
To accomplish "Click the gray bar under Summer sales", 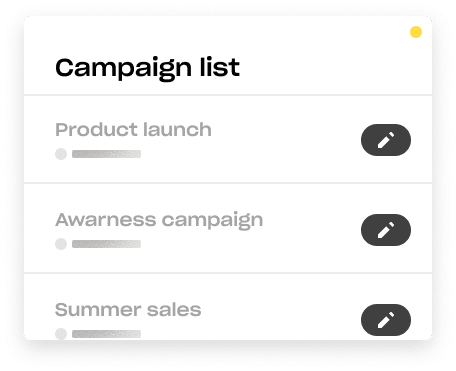I will tap(106, 334).
